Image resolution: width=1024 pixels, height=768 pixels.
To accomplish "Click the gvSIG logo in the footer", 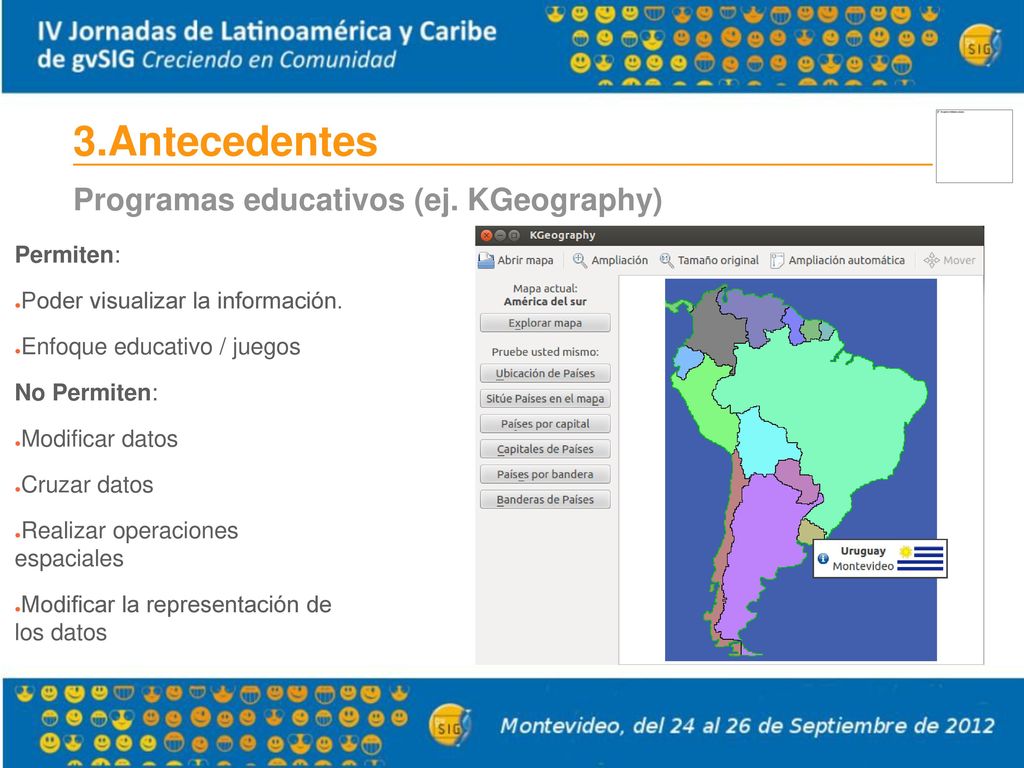I will click(x=449, y=725).
